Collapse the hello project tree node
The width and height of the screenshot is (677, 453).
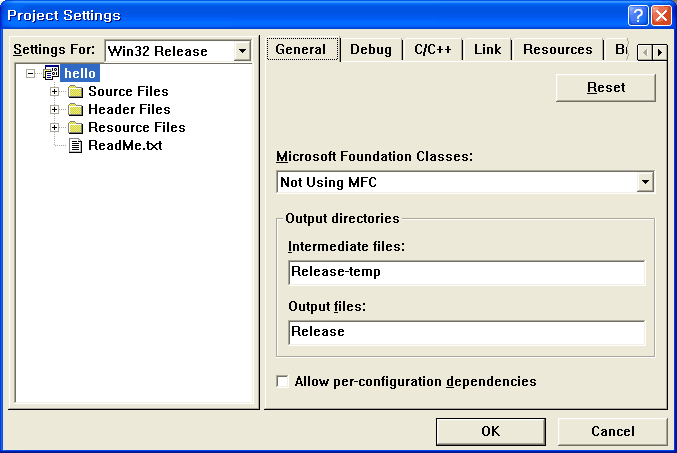coord(33,74)
